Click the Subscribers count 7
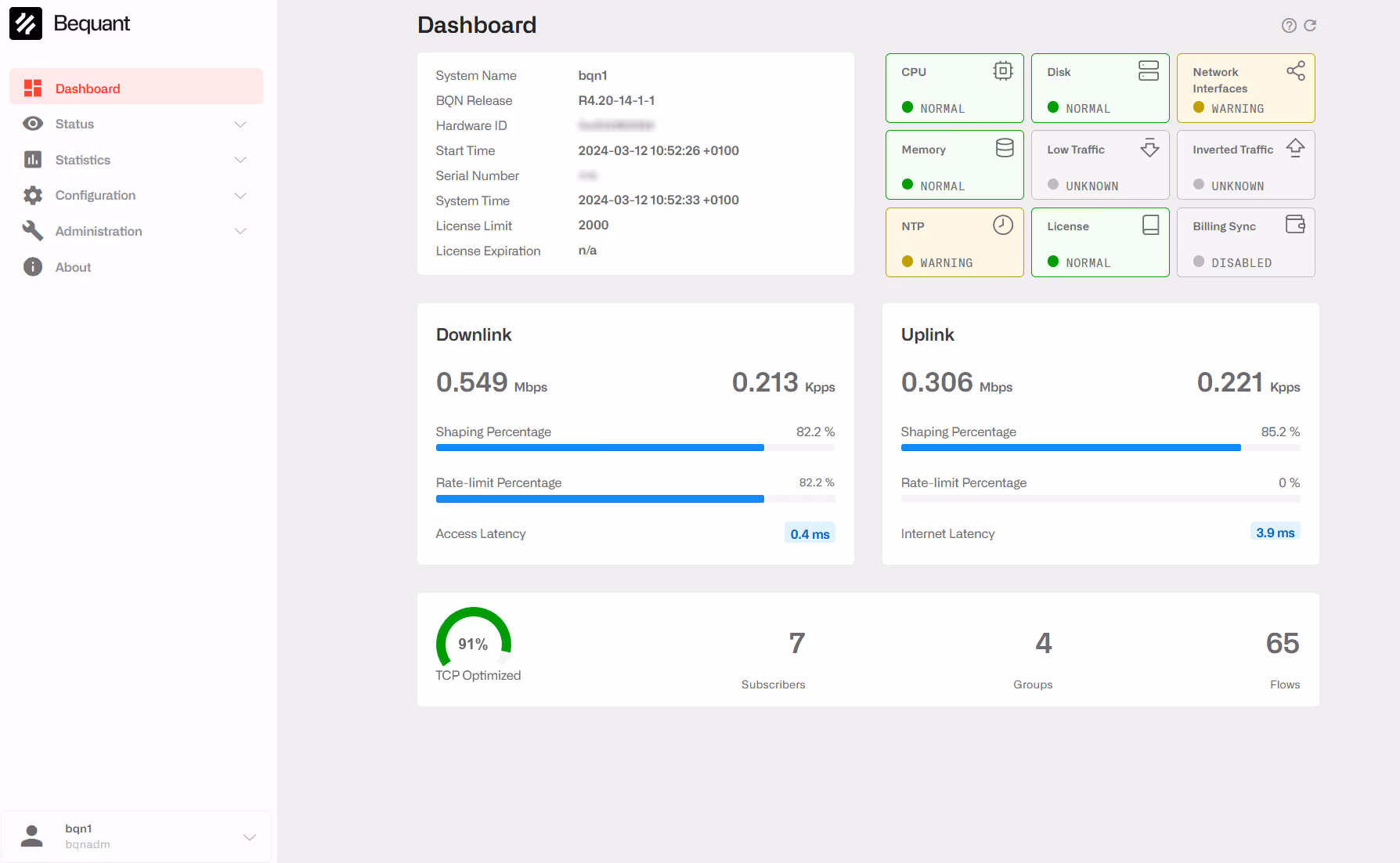Viewport: 1400px width, 863px height. point(796,644)
